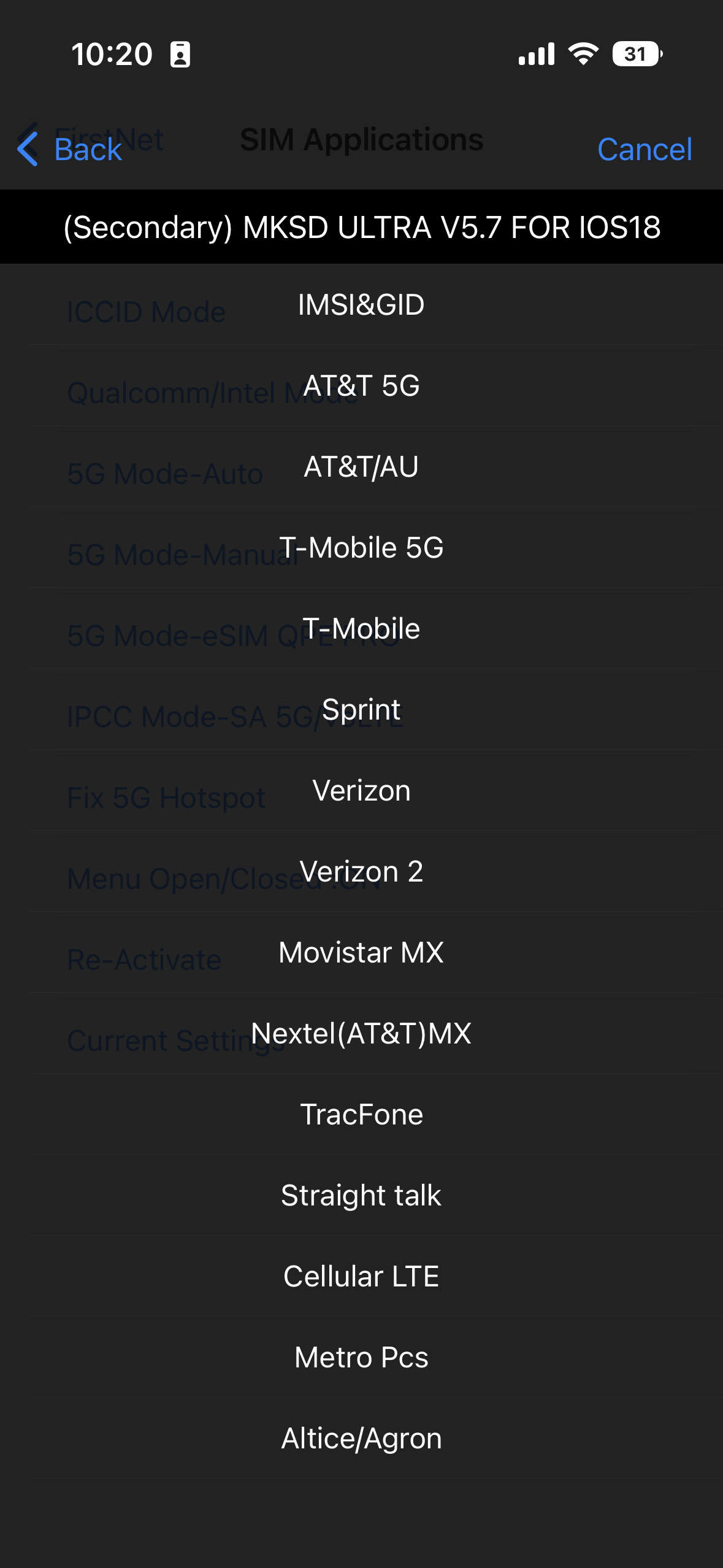Tap the battery level indicator
The width and height of the screenshot is (723, 1568).
[x=637, y=54]
